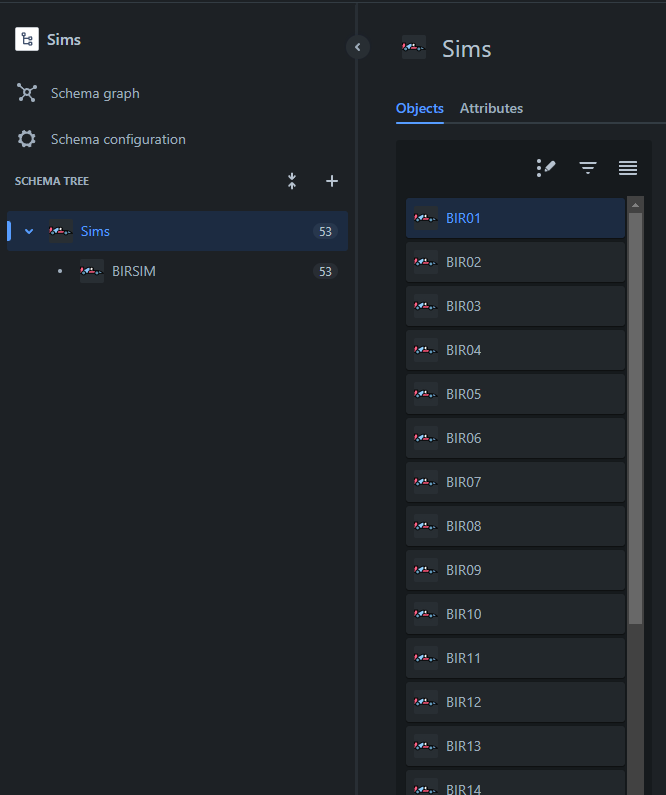This screenshot has width=666, height=795.
Task: Click the Sims schema tree icon in the sidebar header
Action: pos(27,39)
